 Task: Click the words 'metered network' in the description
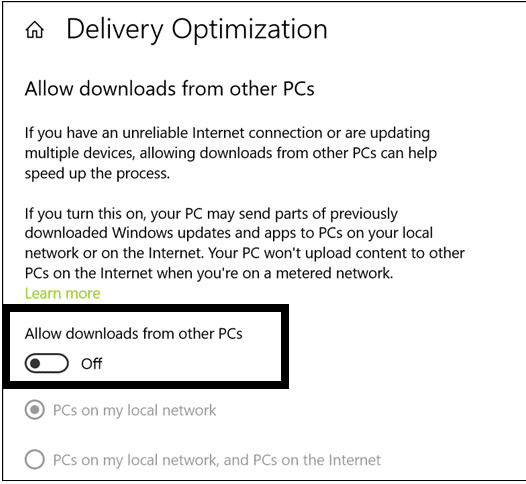(334, 273)
